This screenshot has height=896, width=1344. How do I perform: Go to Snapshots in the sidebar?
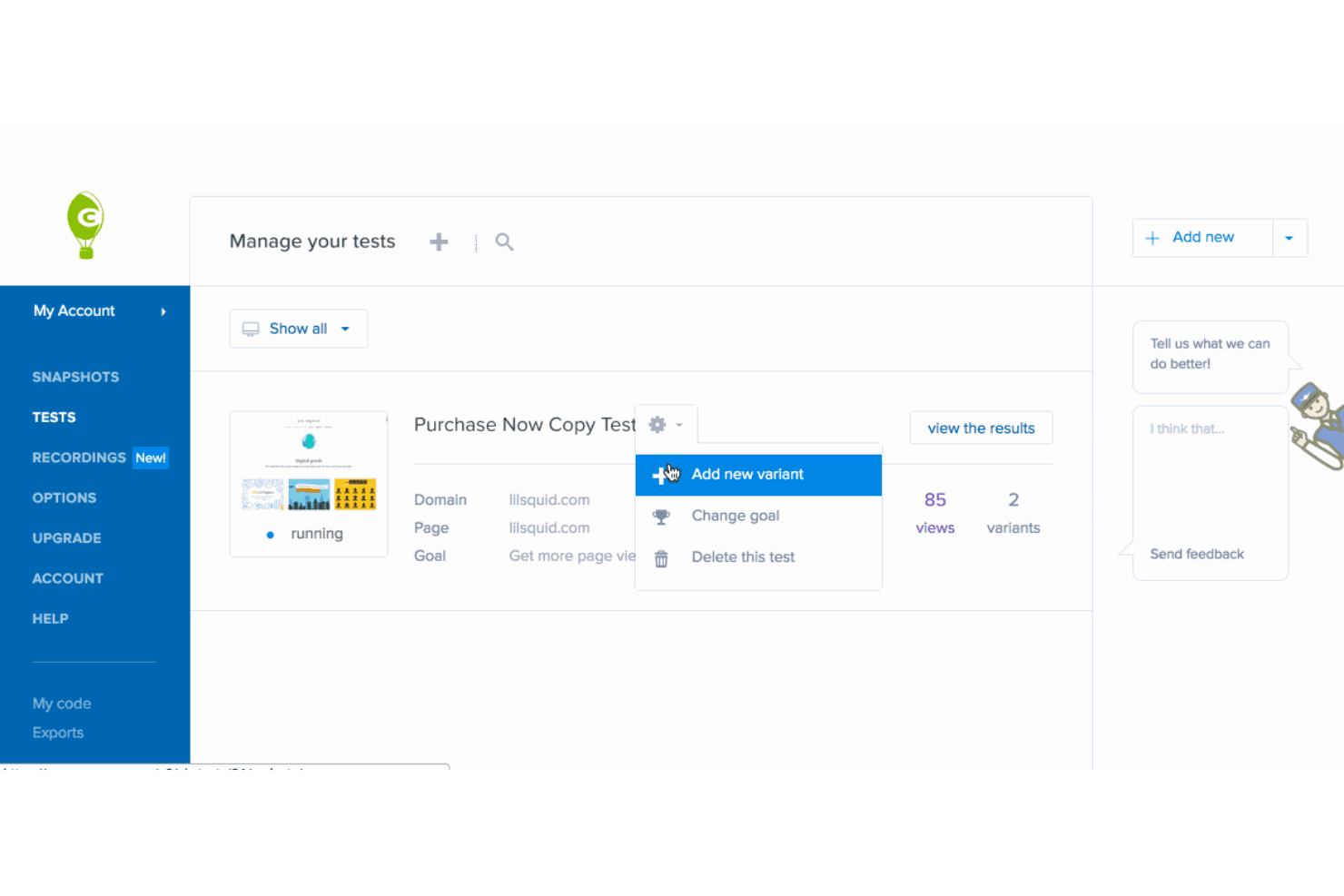tap(75, 377)
